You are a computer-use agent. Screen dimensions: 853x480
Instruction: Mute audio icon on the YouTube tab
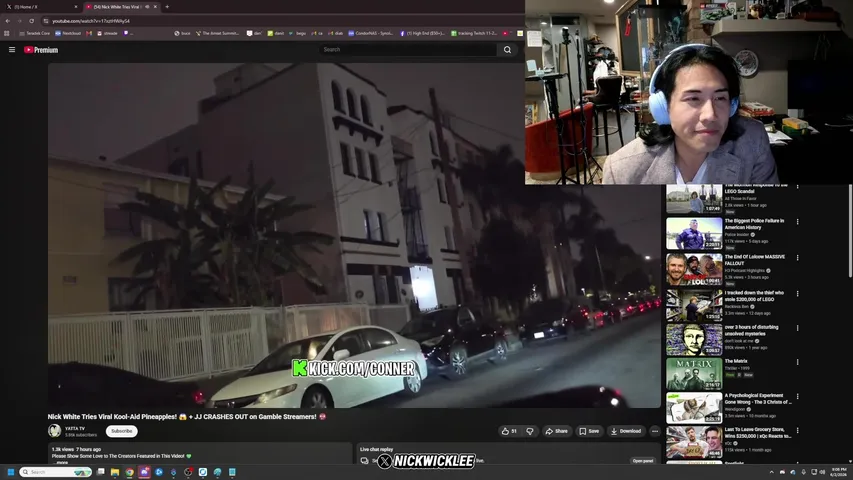pyautogui.click(x=147, y=7)
